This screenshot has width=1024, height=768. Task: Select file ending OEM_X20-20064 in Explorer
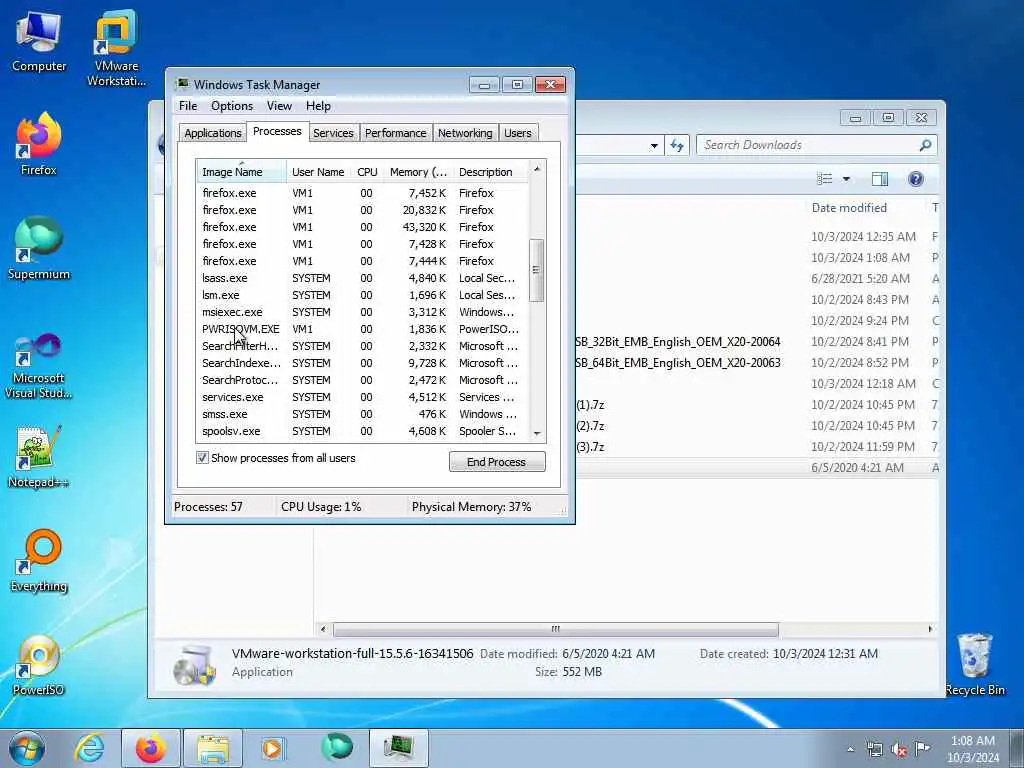pos(679,342)
